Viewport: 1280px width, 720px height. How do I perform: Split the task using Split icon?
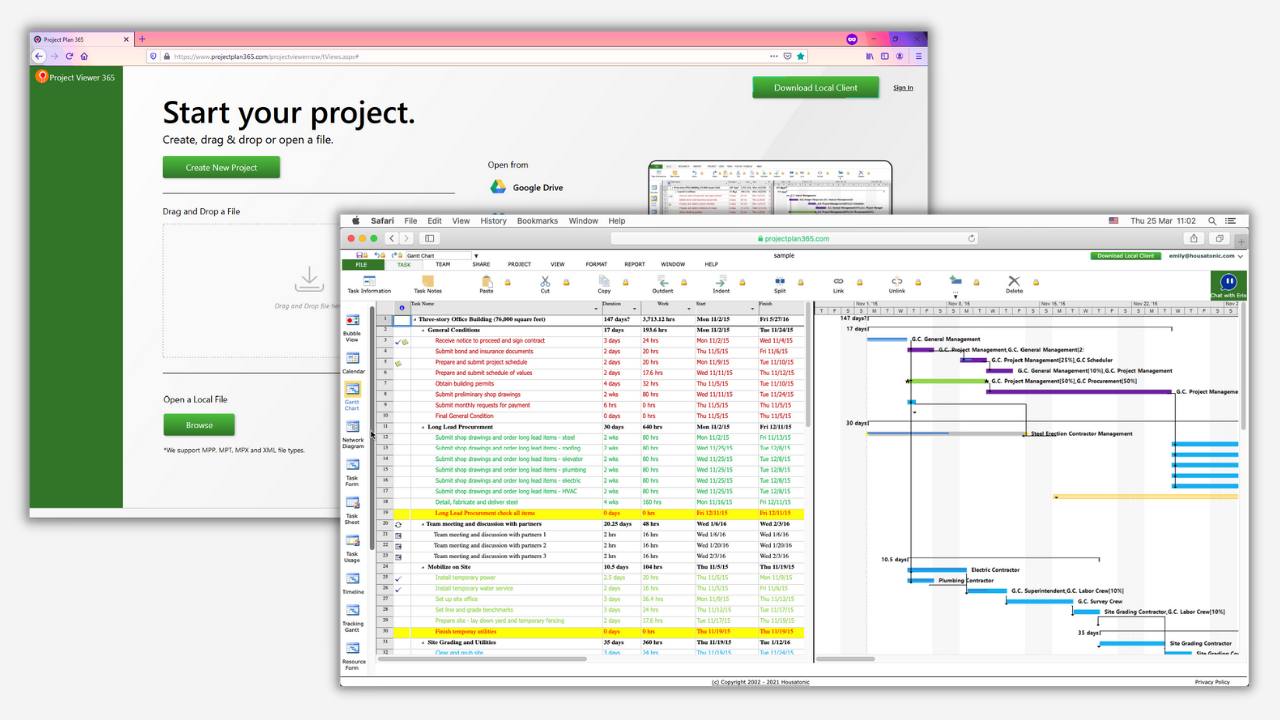click(780, 282)
